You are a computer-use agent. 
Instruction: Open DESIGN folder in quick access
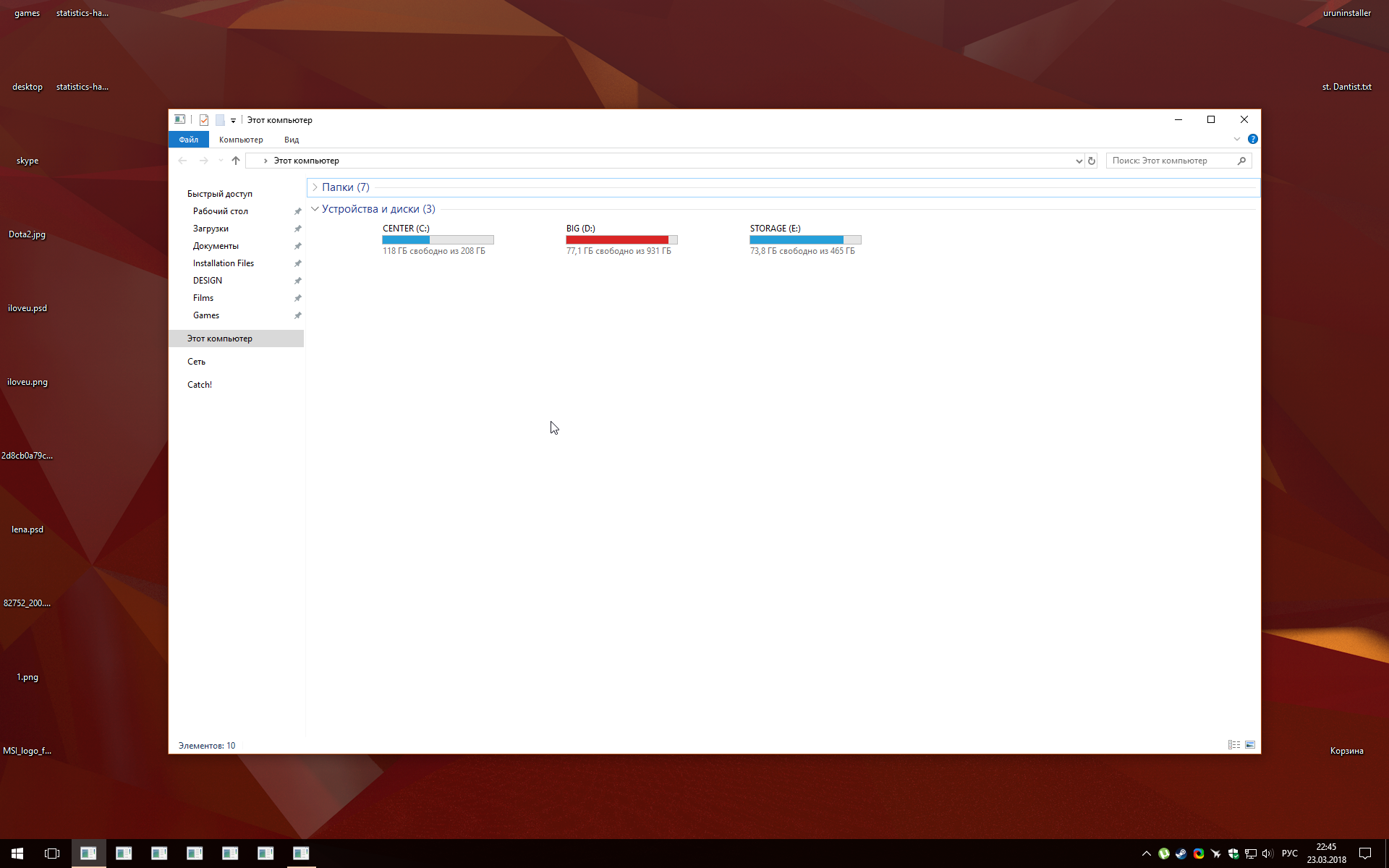click(208, 281)
